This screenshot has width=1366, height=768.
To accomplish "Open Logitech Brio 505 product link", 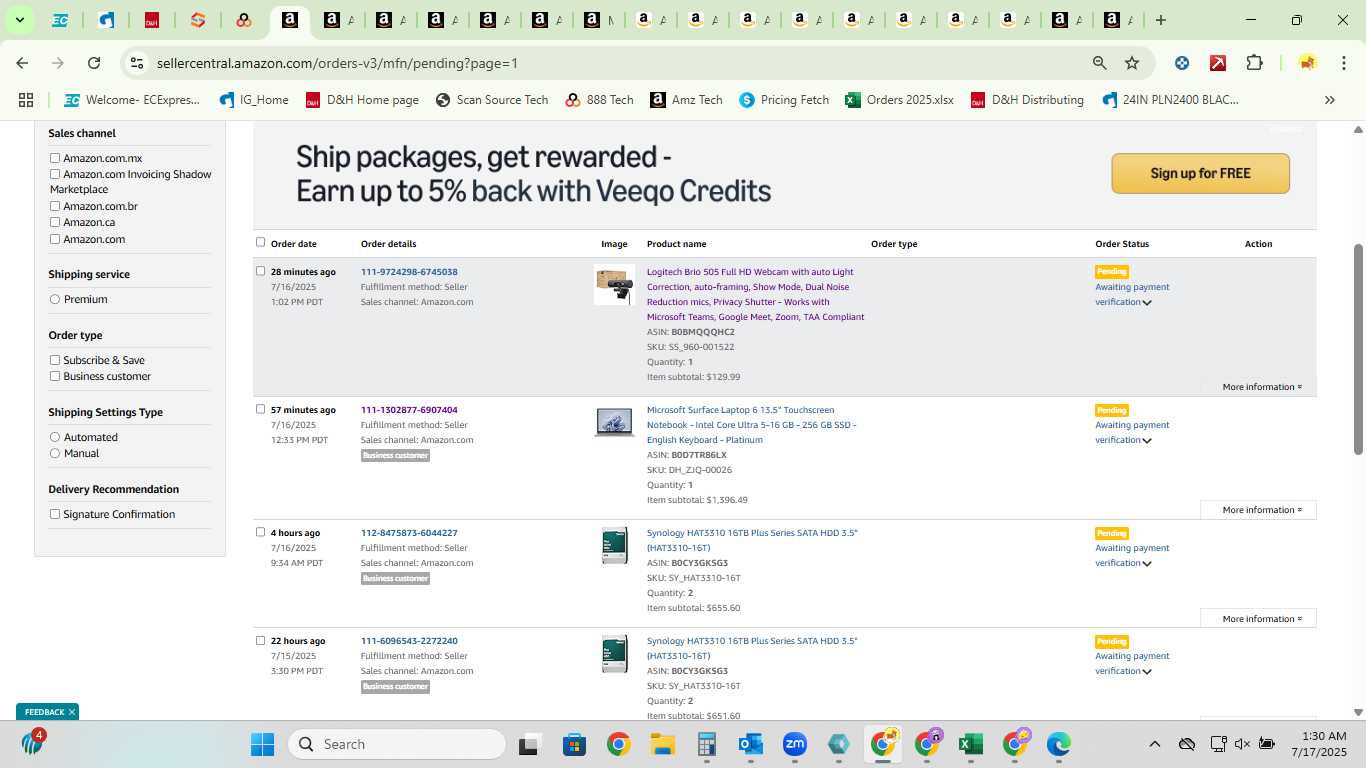I will tap(755, 294).
